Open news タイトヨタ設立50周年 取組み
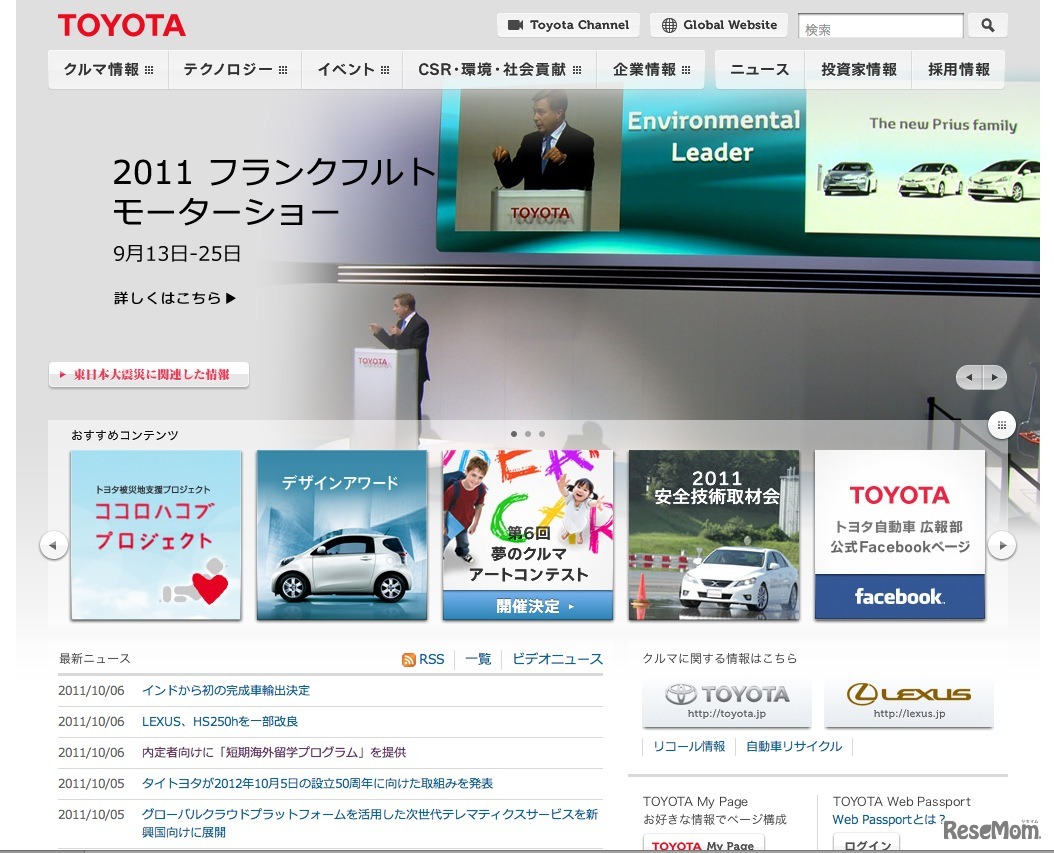The height and width of the screenshot is (853, 1054). (317, 783)
